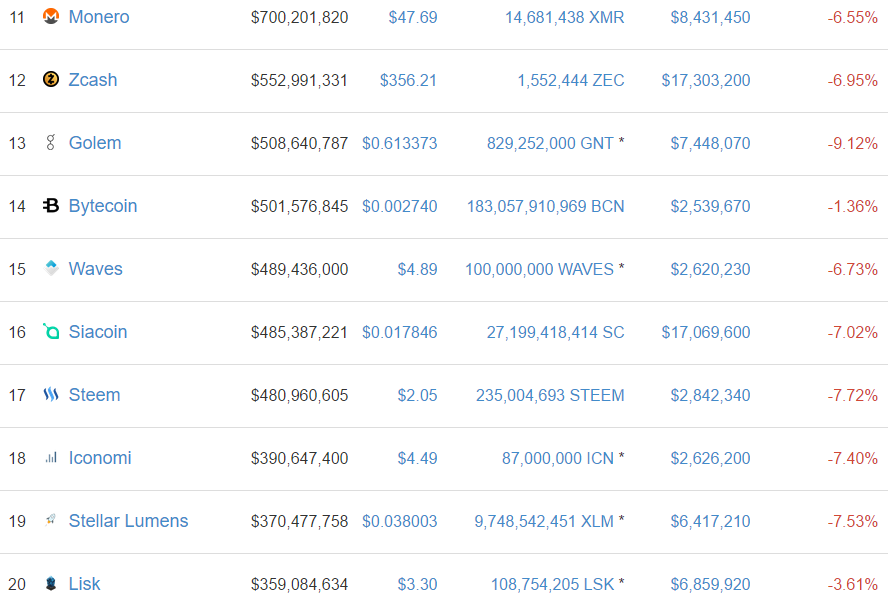Image resolution: width=888 pixels, height=608 pixels.
Task: Select Zcash market cap $552,991,331
Action: [299, 80]
